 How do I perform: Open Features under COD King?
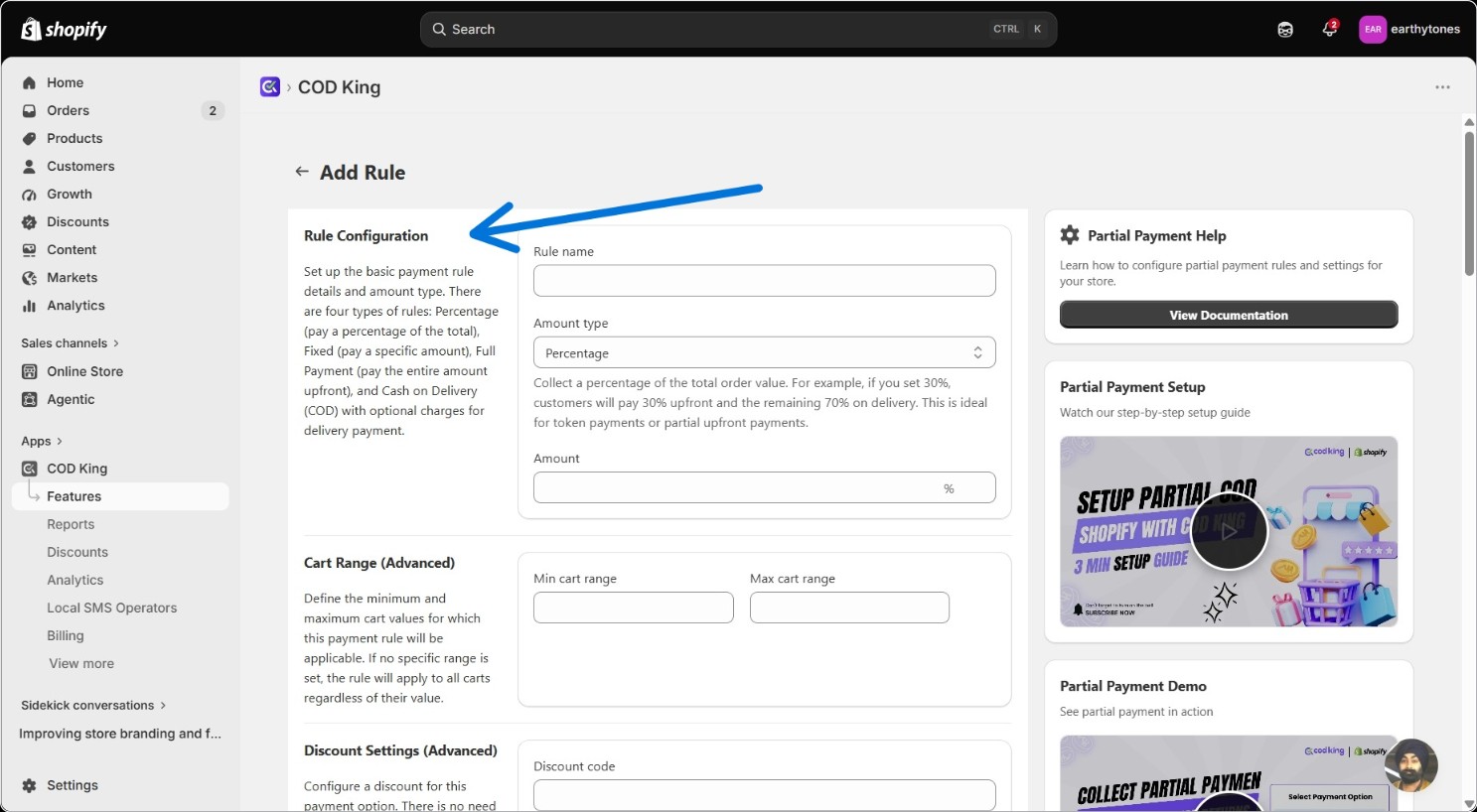(x=120, y=496)
